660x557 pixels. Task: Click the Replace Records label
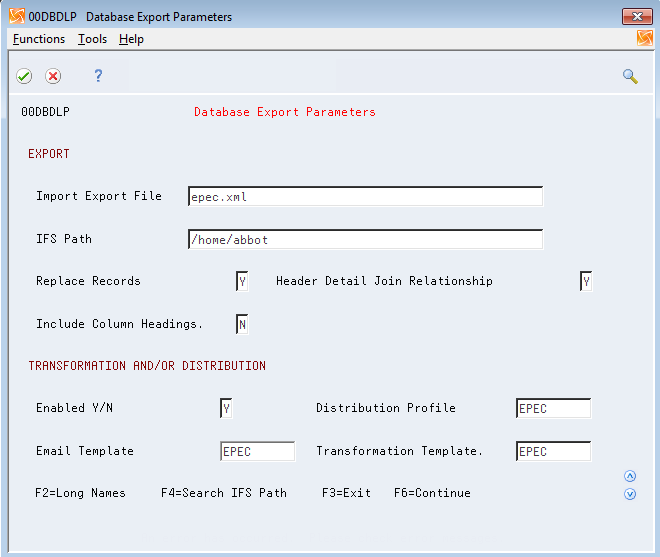88,281
